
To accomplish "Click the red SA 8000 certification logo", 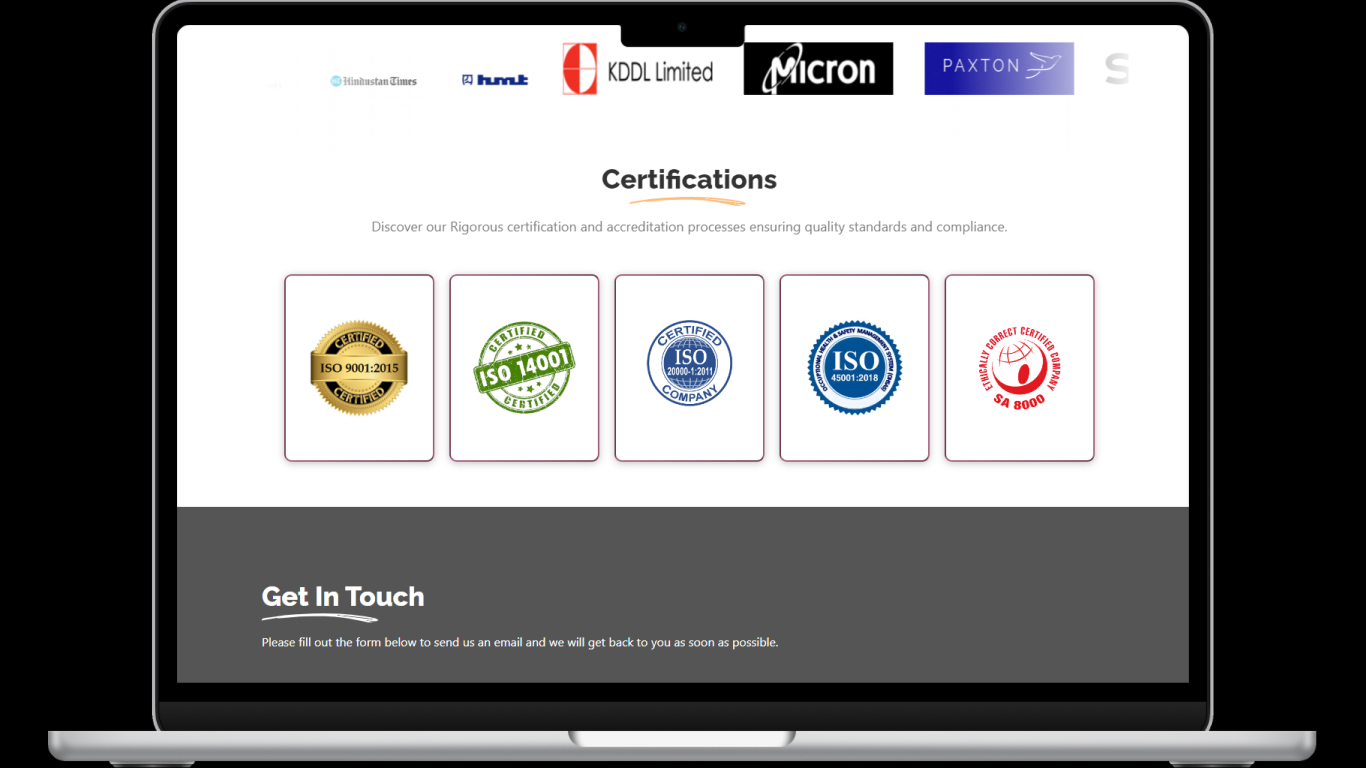I will [x=1019, y=368].
